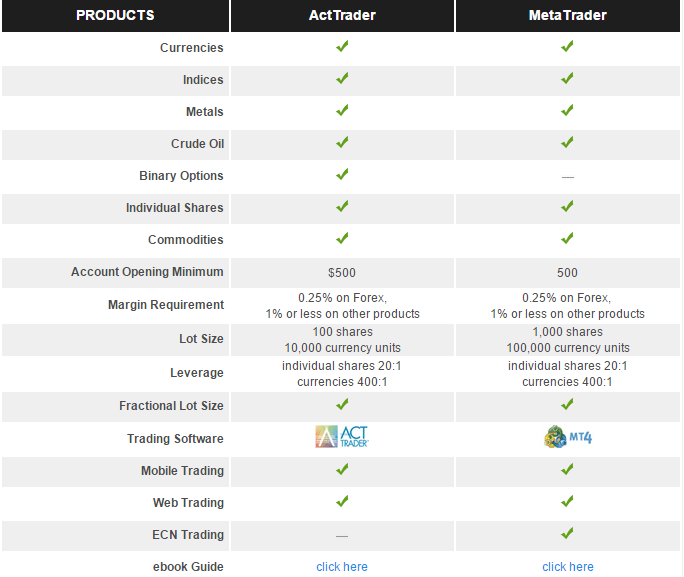Select the Web Trading row label
Image resolution: width=684 pixels, height=577 pixels.
pos(188,502)
